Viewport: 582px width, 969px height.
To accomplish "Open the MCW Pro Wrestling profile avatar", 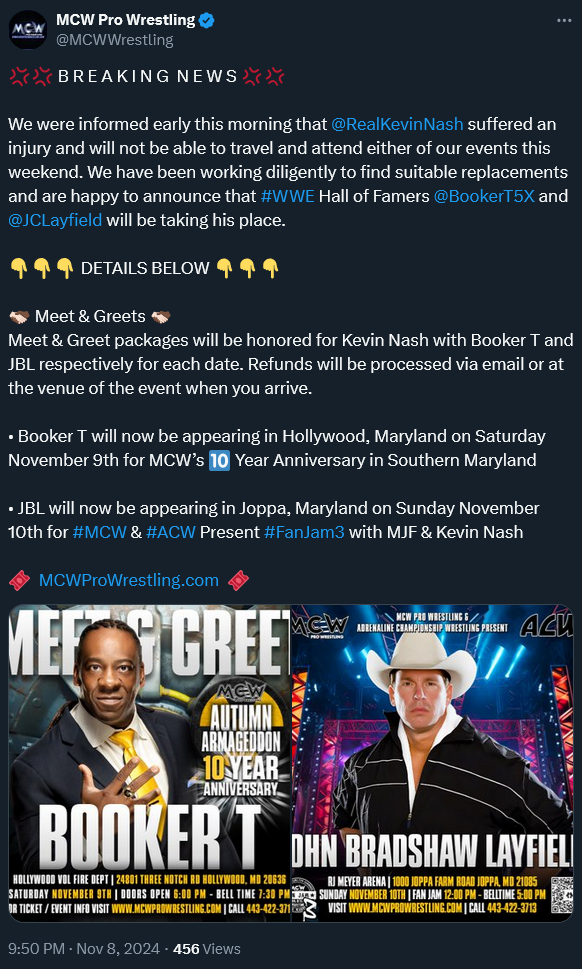I will 28,30.
